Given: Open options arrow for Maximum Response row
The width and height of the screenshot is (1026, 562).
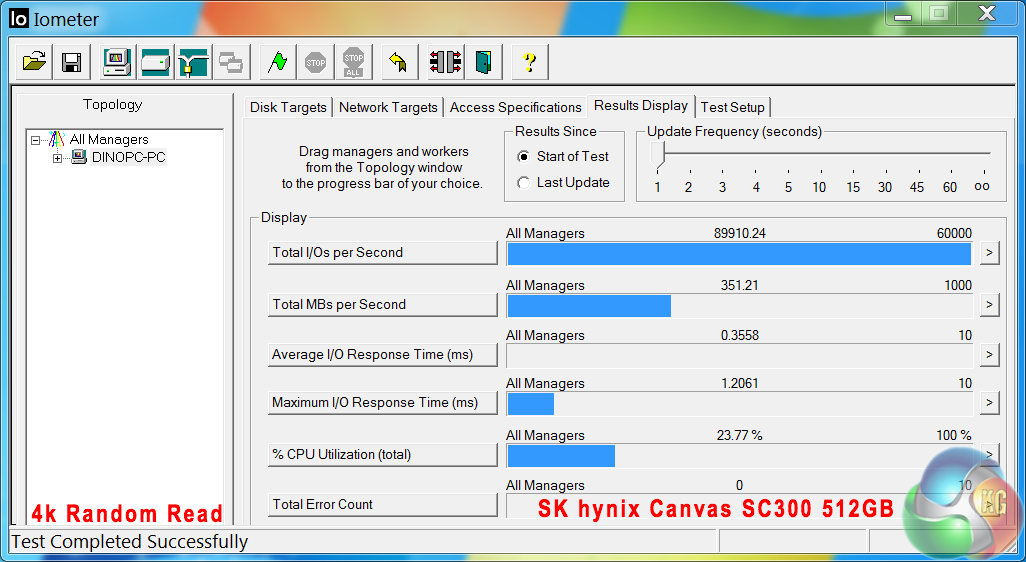Looking at the screenshot, I should click(x=989, y=403).
